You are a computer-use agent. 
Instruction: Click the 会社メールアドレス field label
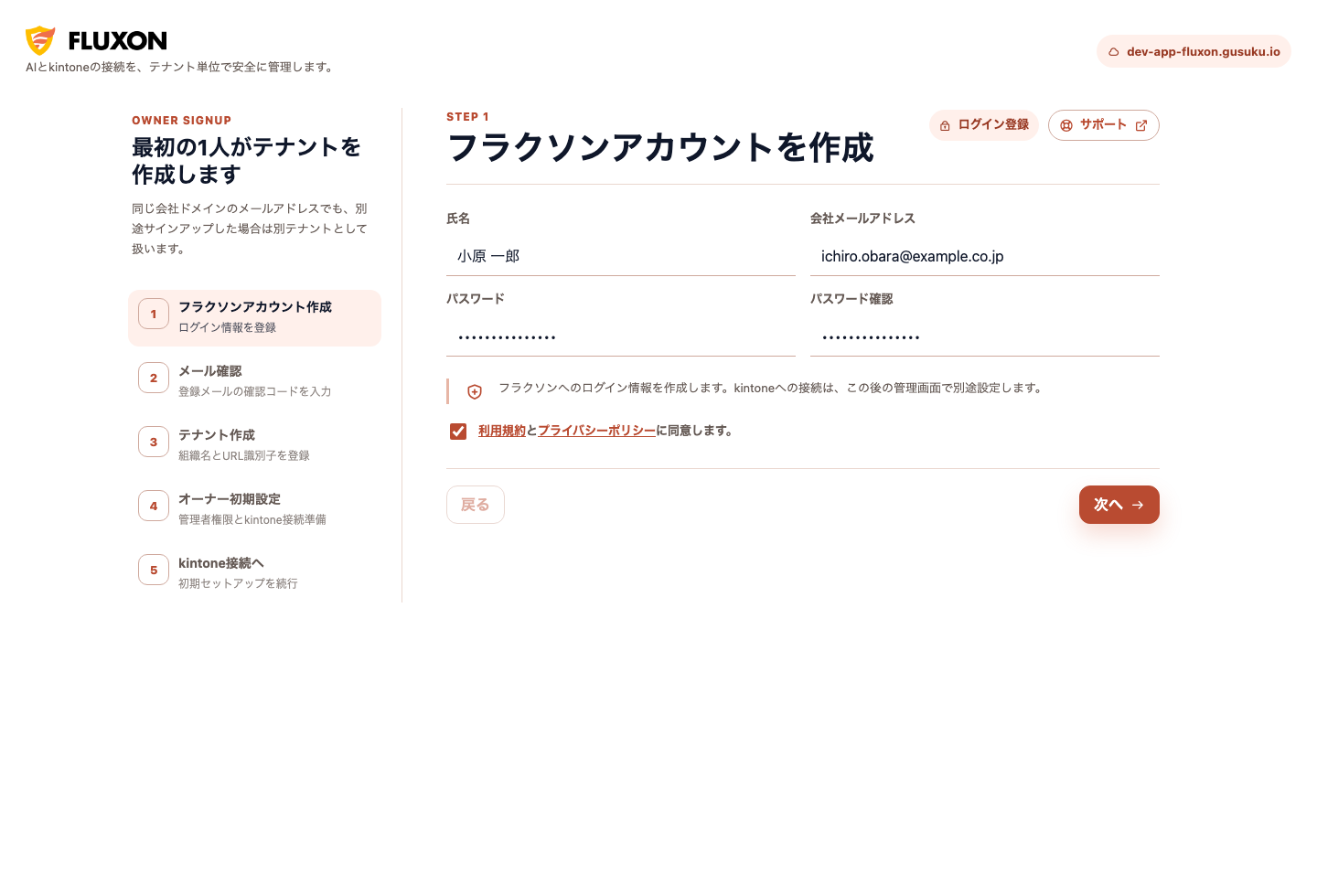pos(862,219)
